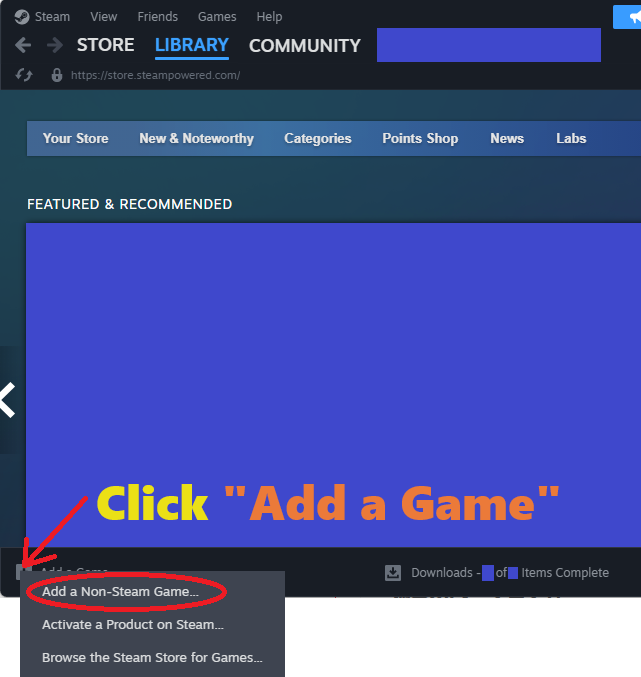Expand the Categories dropdown in store nav
The image size is (641, 677).
click(317, 139)
